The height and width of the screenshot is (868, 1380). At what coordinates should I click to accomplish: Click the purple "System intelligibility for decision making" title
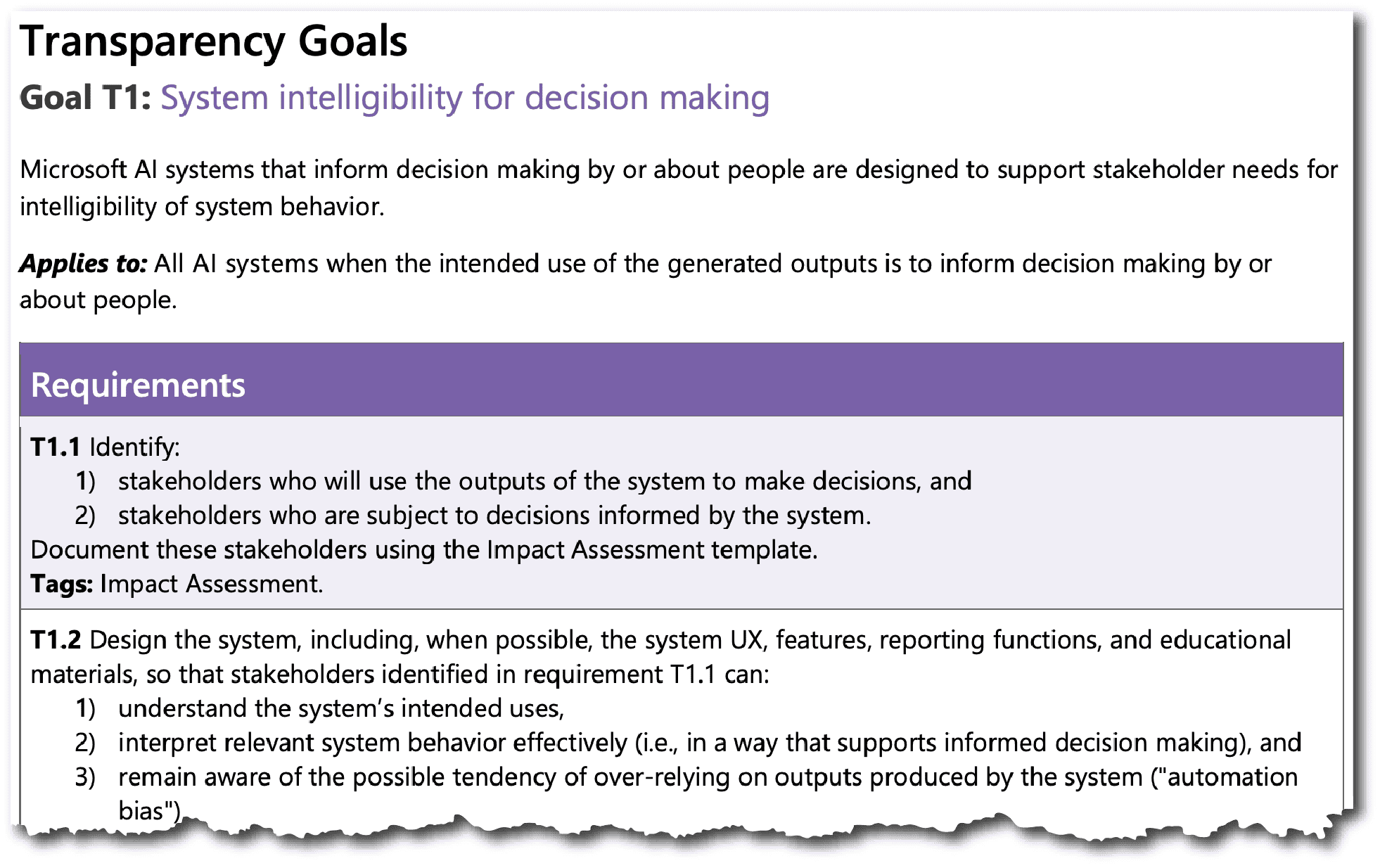[x=464, y=98]
